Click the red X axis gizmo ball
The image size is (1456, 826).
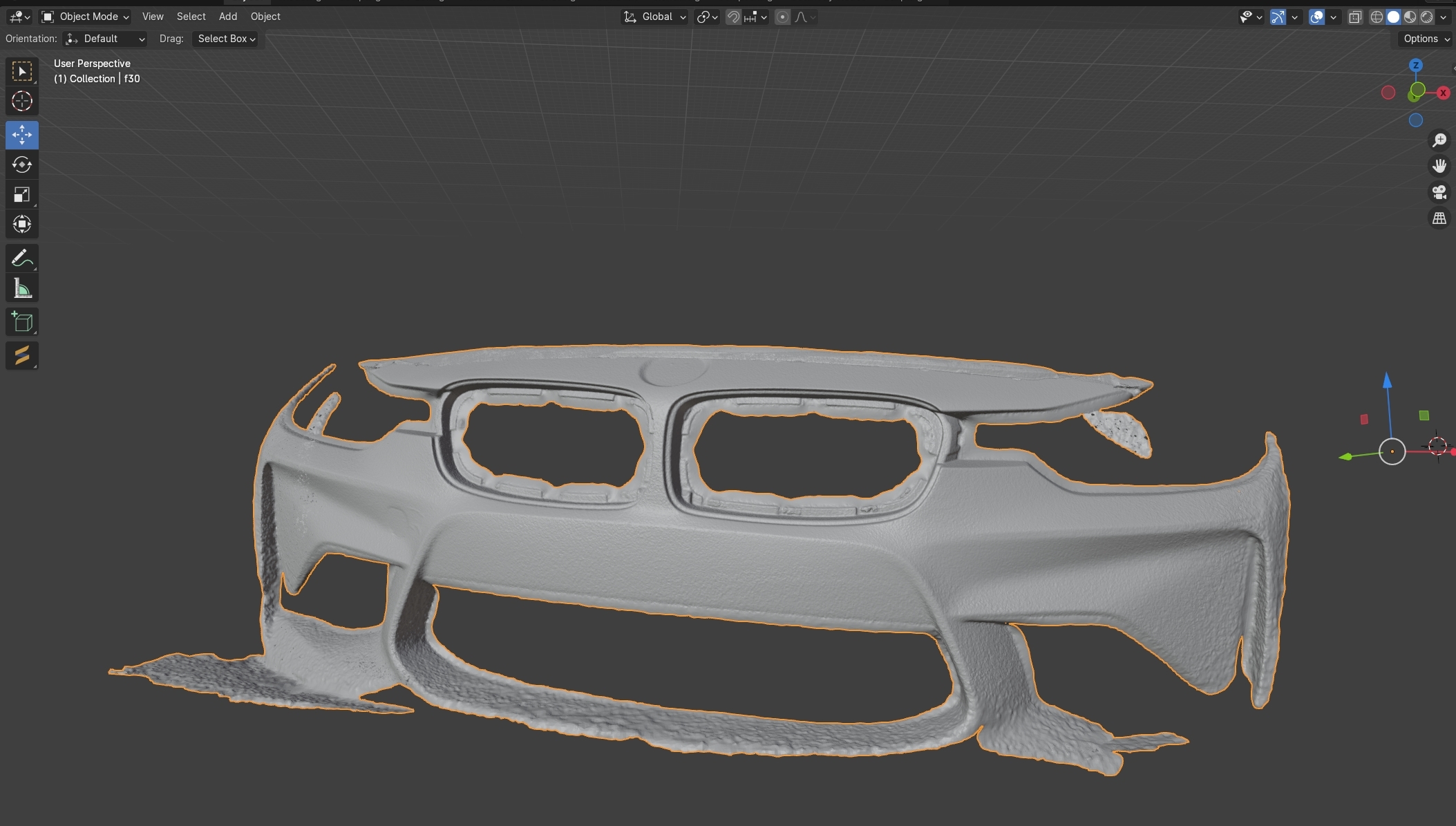coord(1443,93)
